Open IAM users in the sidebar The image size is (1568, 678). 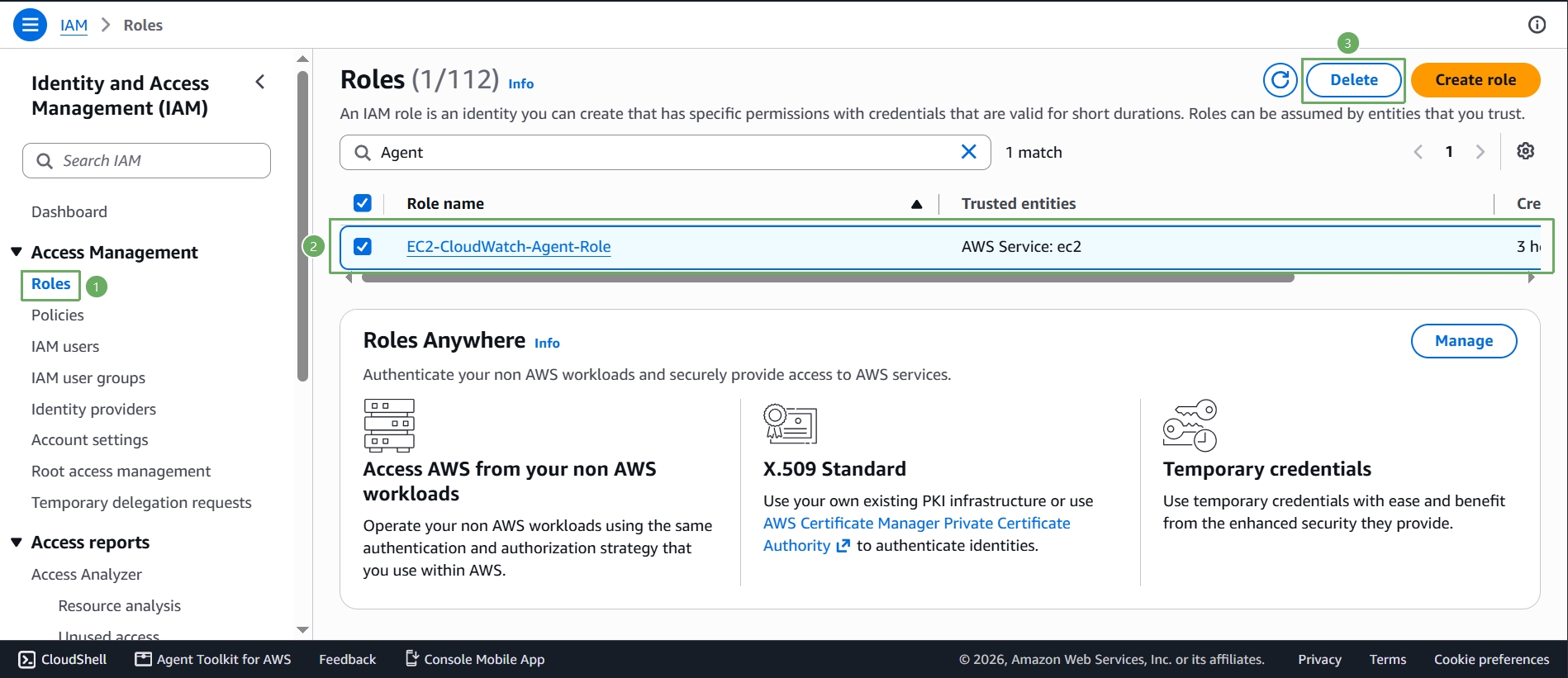tap(65, 347)
